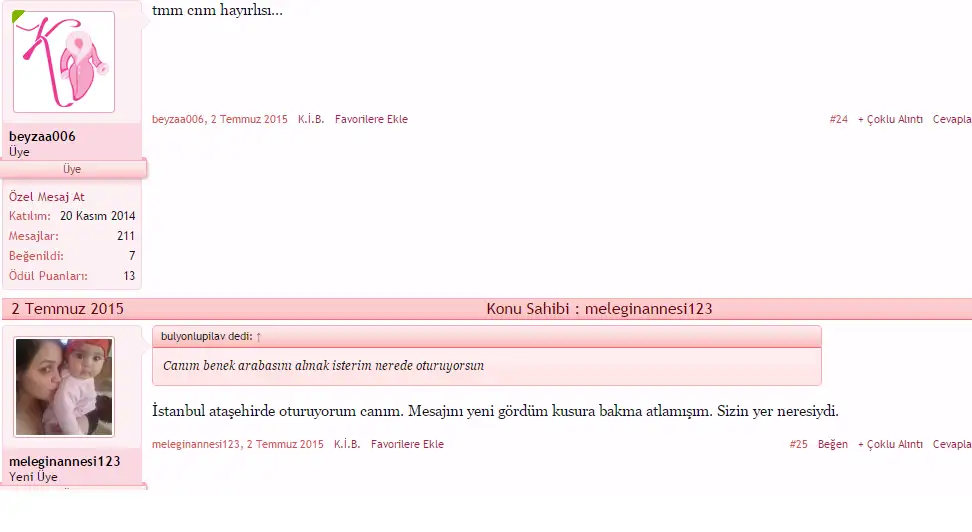The image size is (972, 532).
Task: Click the beyzaa006 username under the avatar
Action: click(42, 136)
